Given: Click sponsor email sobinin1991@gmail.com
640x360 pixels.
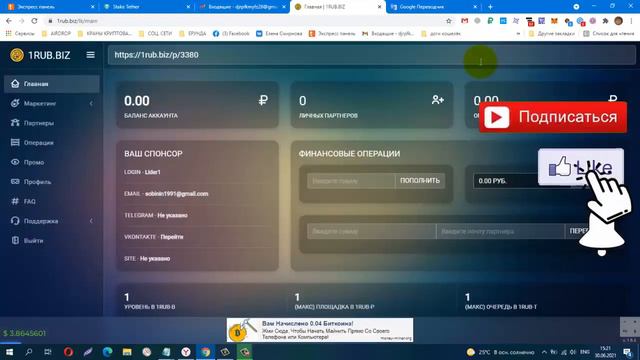Looking at the screenshot, I should pos(176,194).
